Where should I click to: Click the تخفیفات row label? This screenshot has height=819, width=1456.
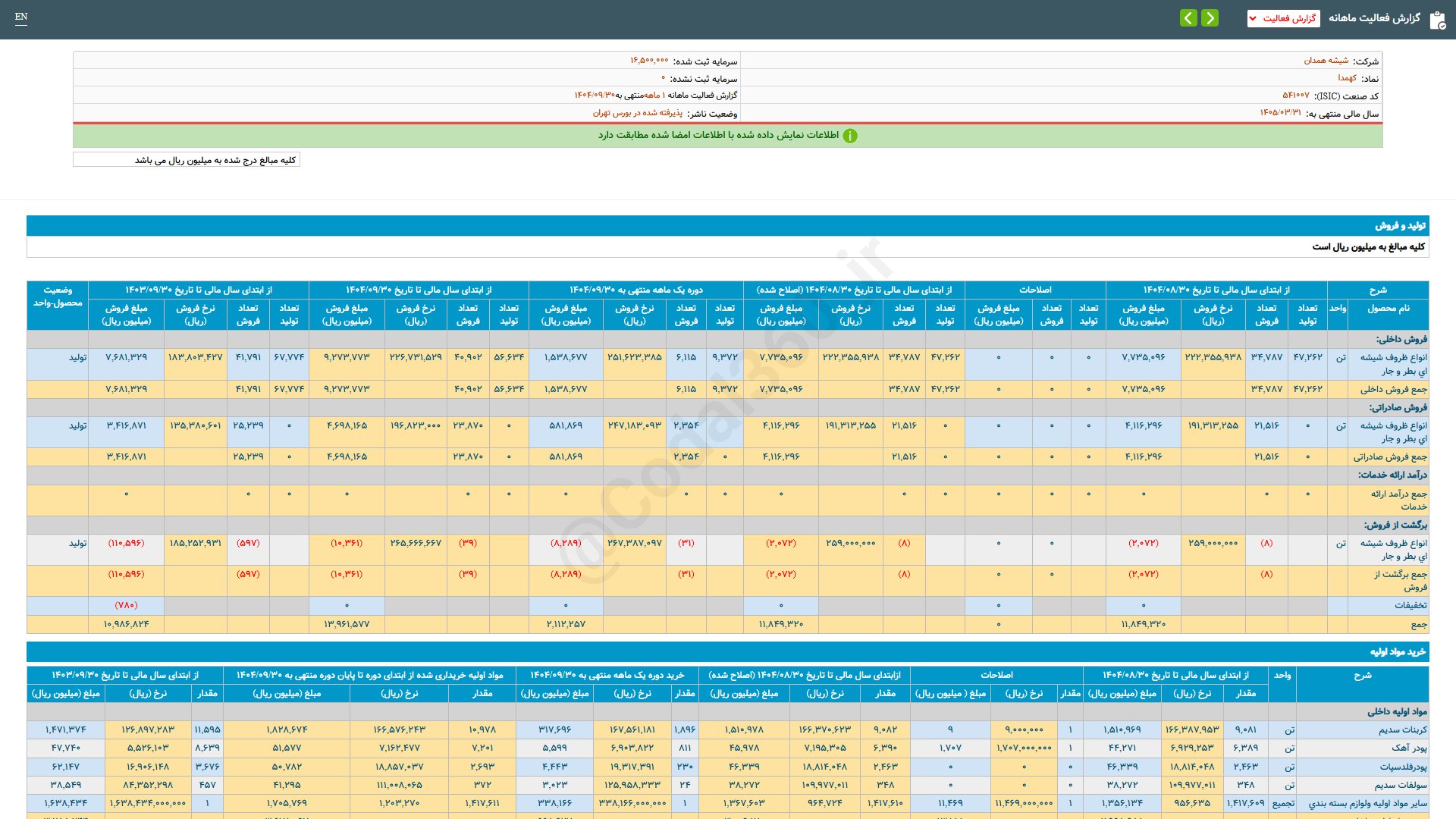pos(1410,606)
